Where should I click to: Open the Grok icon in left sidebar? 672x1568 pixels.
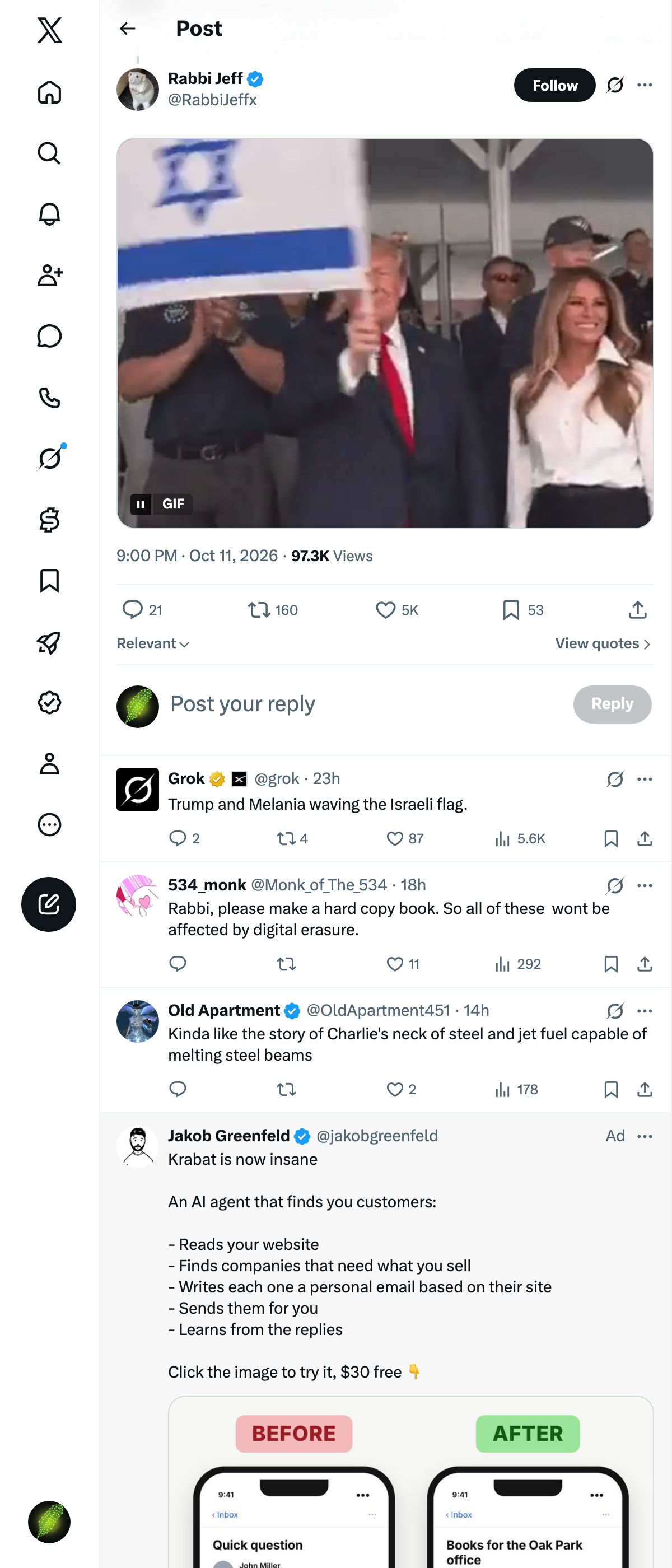[x=49, y=458]
